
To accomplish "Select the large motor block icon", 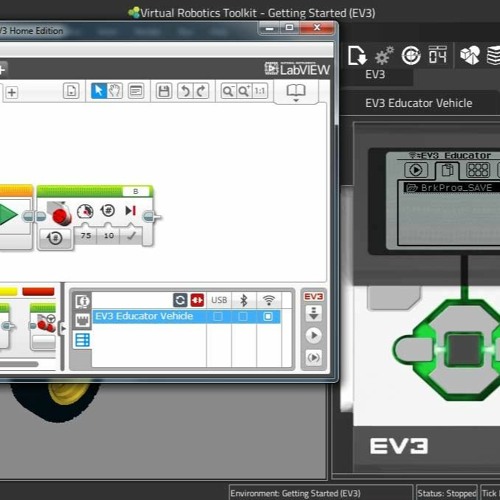I will [x=60, y=213].
